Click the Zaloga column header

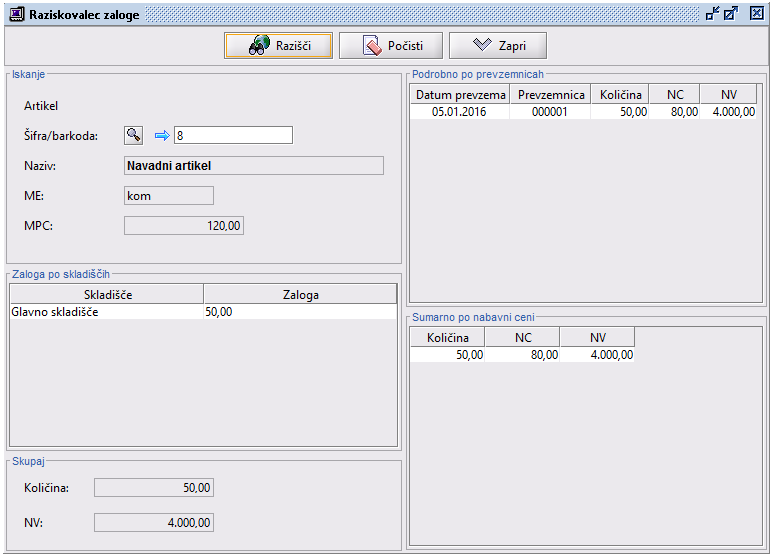pyautogui.click(x=300, y=294)
